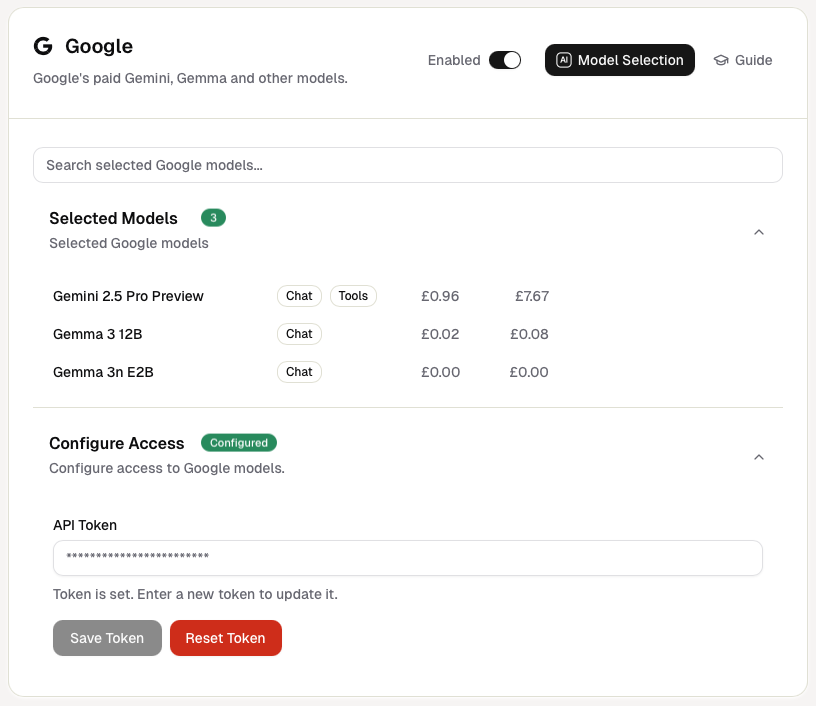This screenshot has width=816, height=706.
Task: Click the AI icon in Model Selection
Action: 564,60
